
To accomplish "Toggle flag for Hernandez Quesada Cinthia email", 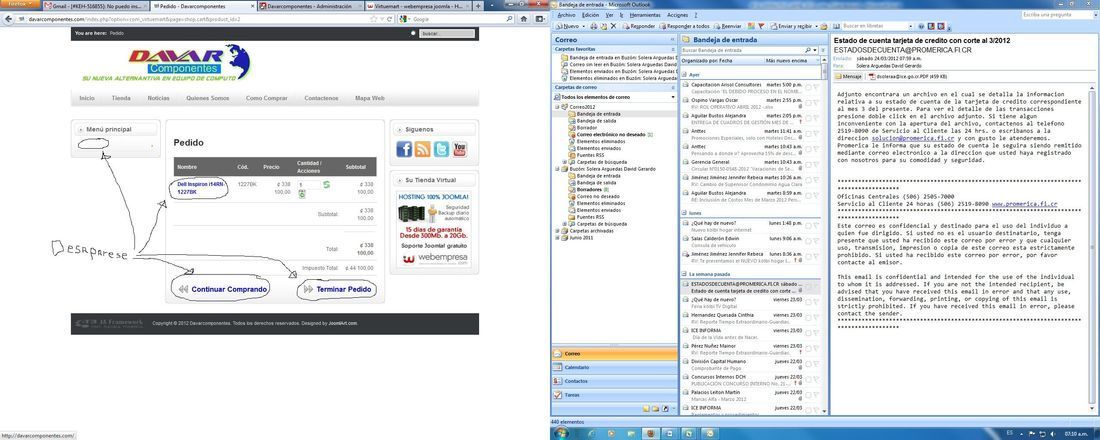I will point(816,317).
